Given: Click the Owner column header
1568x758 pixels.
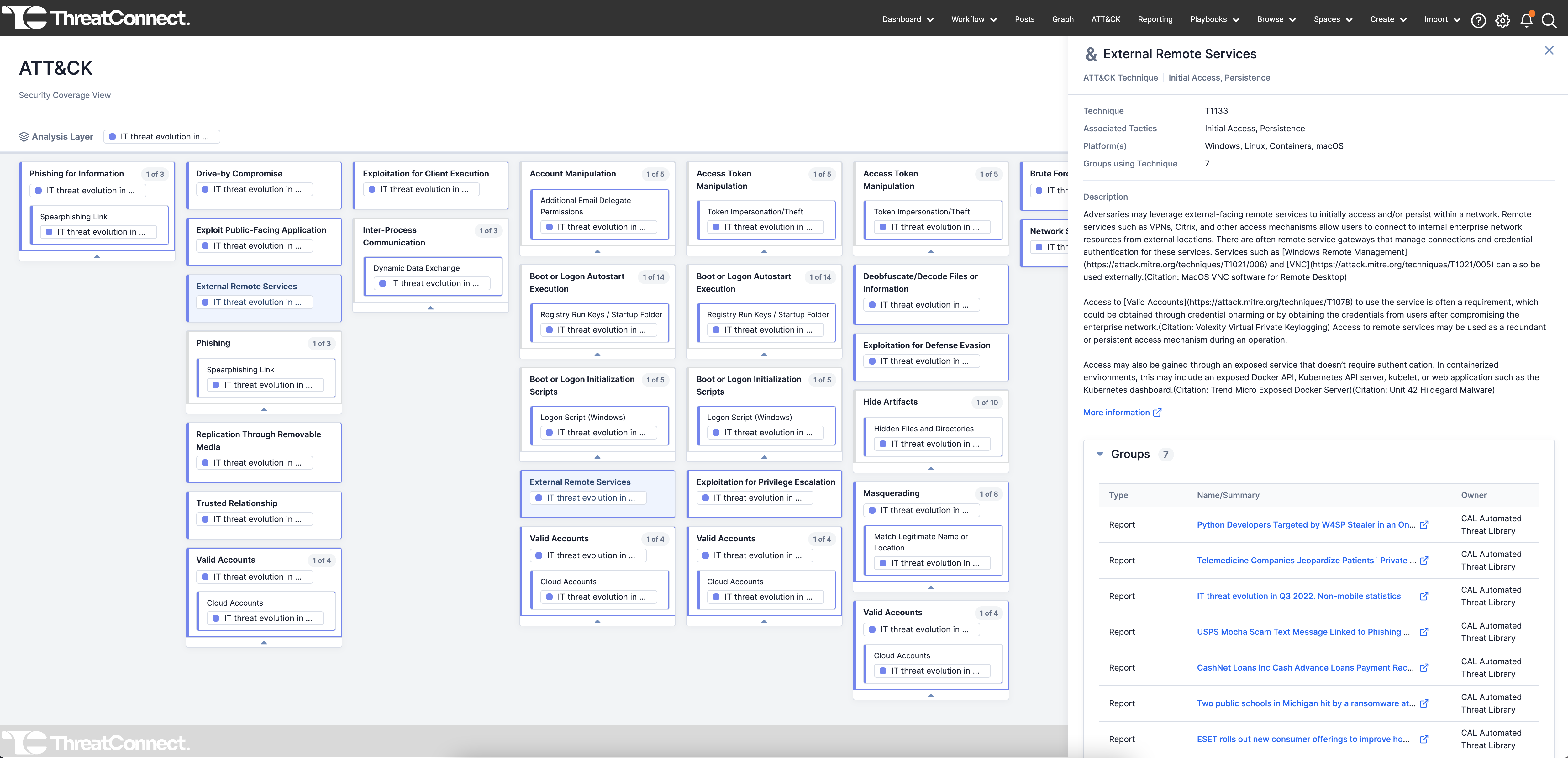Looking at the screenshot, I should click(x=1474, y=496).
